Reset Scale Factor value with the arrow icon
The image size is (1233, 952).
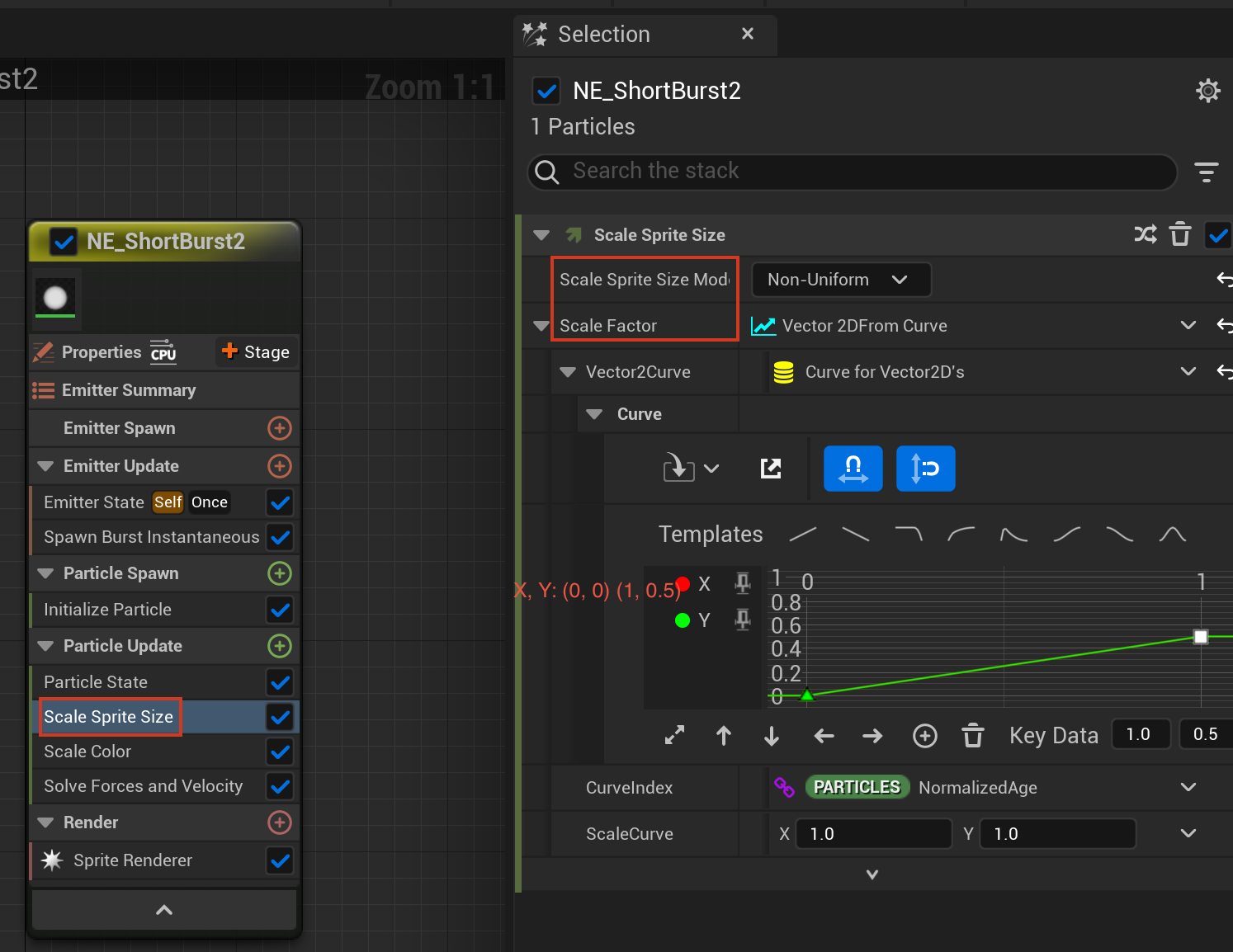[x=1225, y=326]
